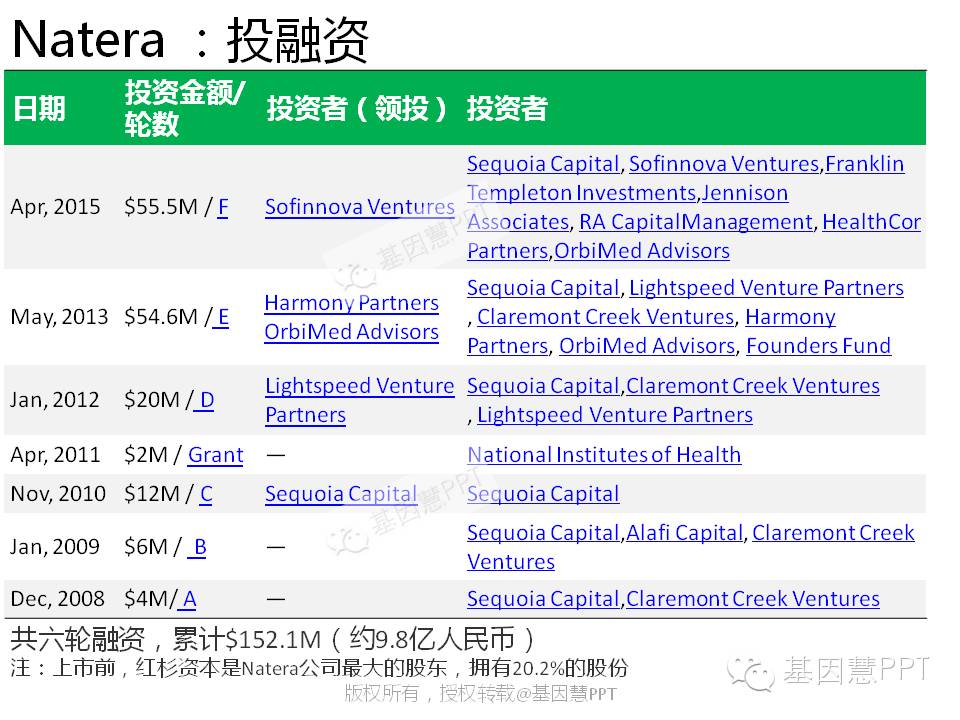Click Lightspeed Venture lead investor for Jan 2012
This screenshot has height=720, width=960.
click(359, 386)
